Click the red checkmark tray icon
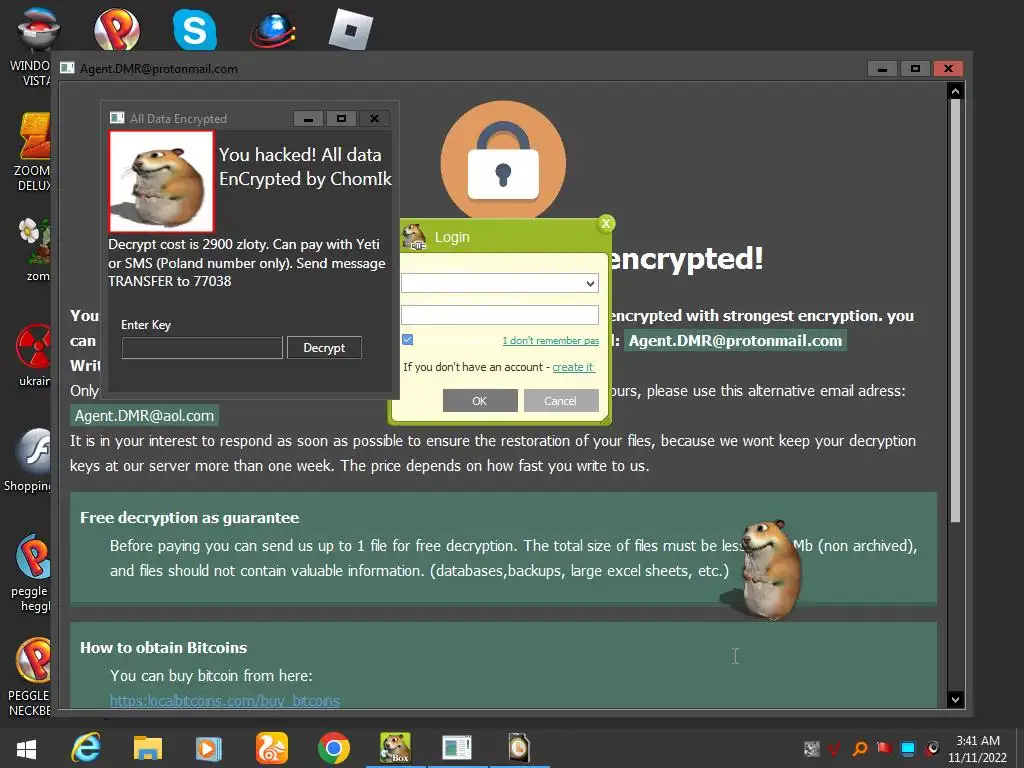 point(835,748)
